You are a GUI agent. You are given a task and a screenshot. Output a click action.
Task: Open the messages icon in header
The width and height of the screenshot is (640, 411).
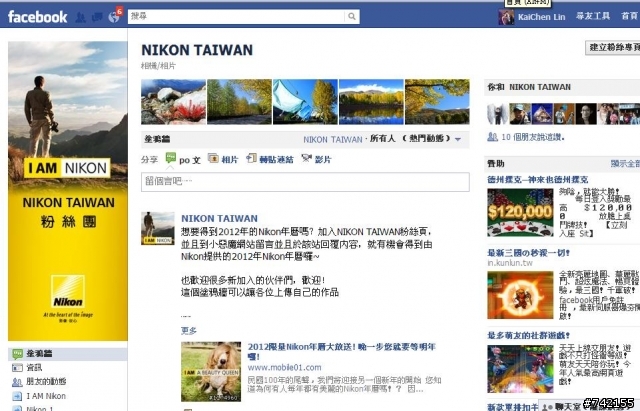97,17
